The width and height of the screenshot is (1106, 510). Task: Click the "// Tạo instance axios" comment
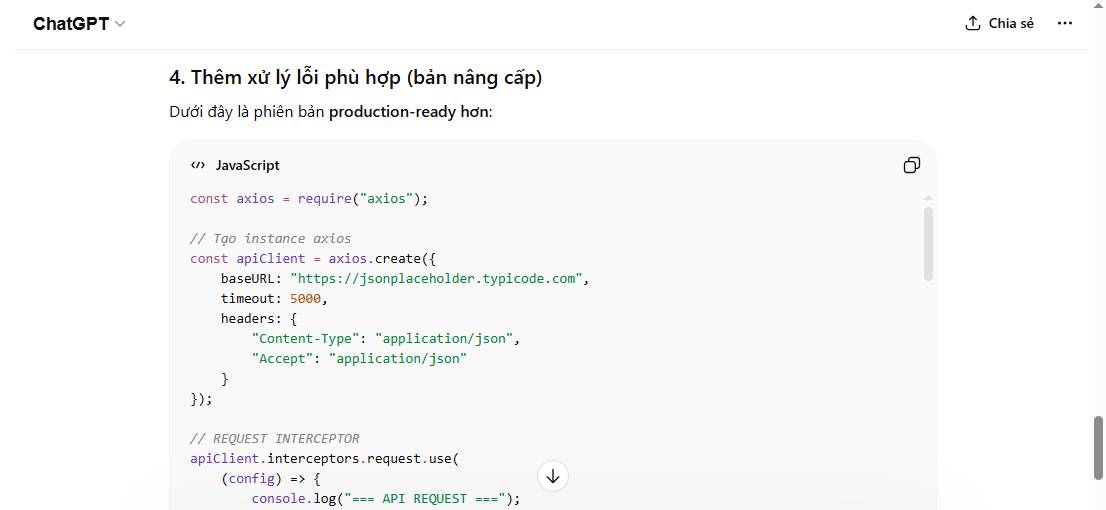(x=270, y=238)
